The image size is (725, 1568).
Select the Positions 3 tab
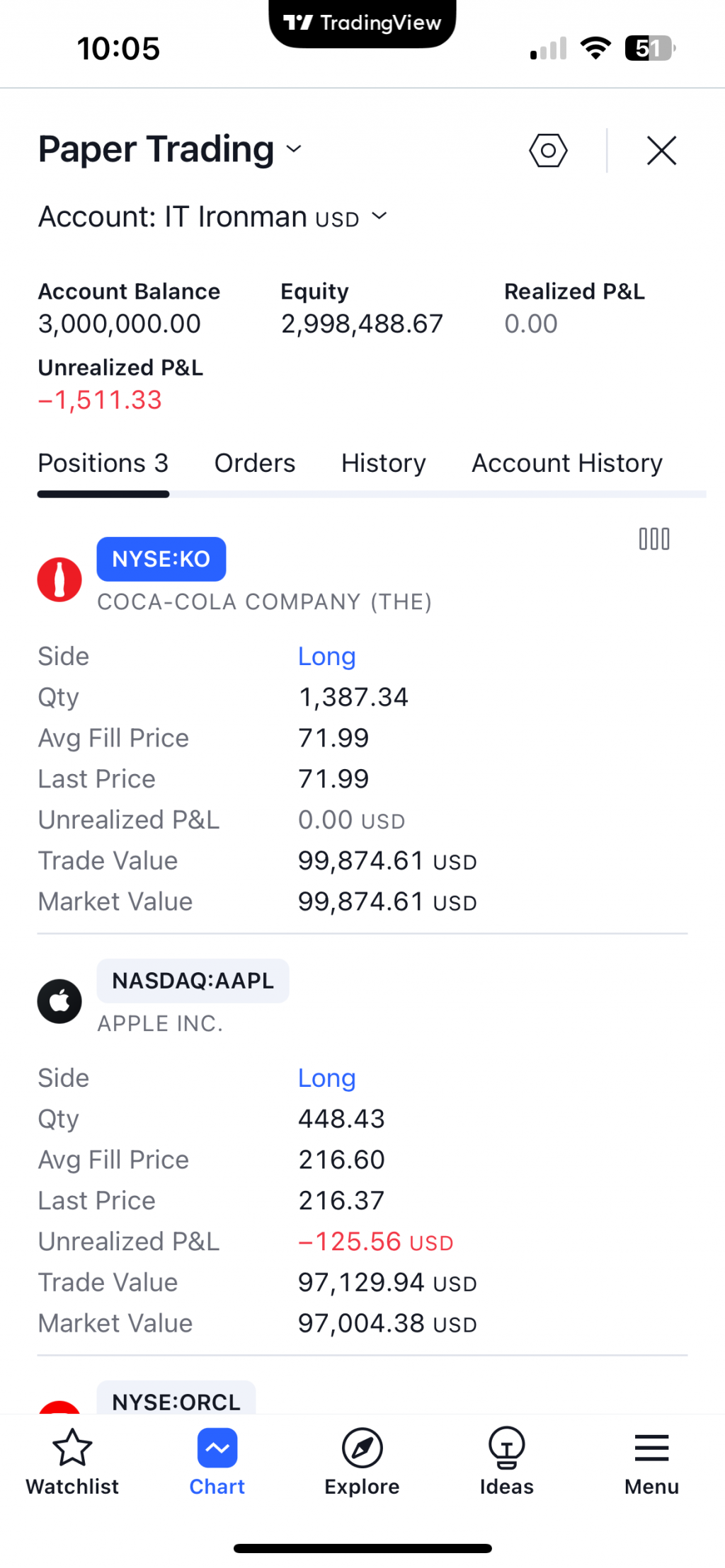(x=103, y=463)
